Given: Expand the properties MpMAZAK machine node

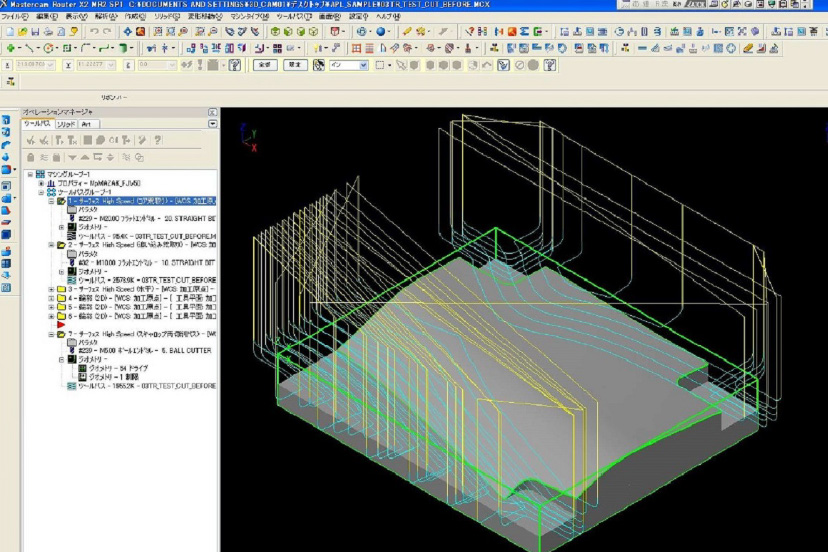Looking at the screenshot, I should (41, 184).
